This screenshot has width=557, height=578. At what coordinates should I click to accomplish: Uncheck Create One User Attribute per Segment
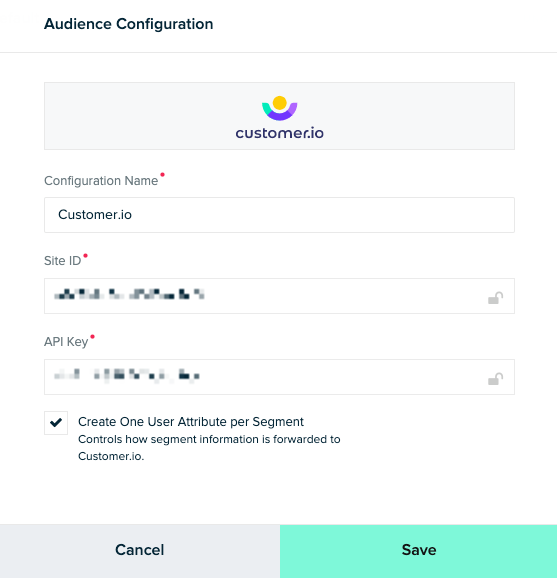(56, 423)
